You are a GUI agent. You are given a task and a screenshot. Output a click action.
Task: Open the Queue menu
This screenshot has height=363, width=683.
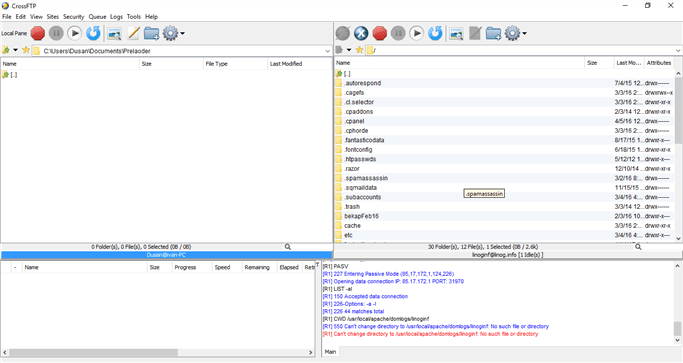97,17
